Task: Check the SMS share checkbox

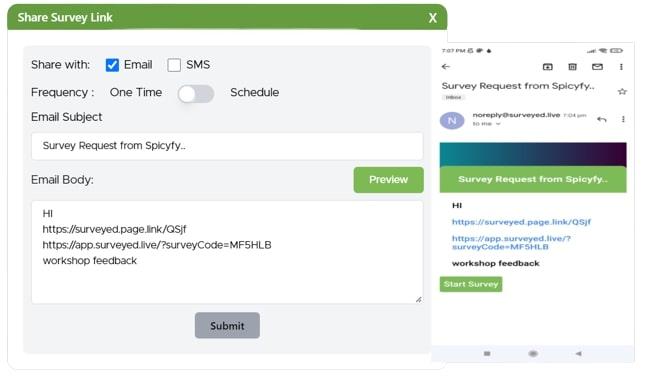Action: click(x=174, y=65)
